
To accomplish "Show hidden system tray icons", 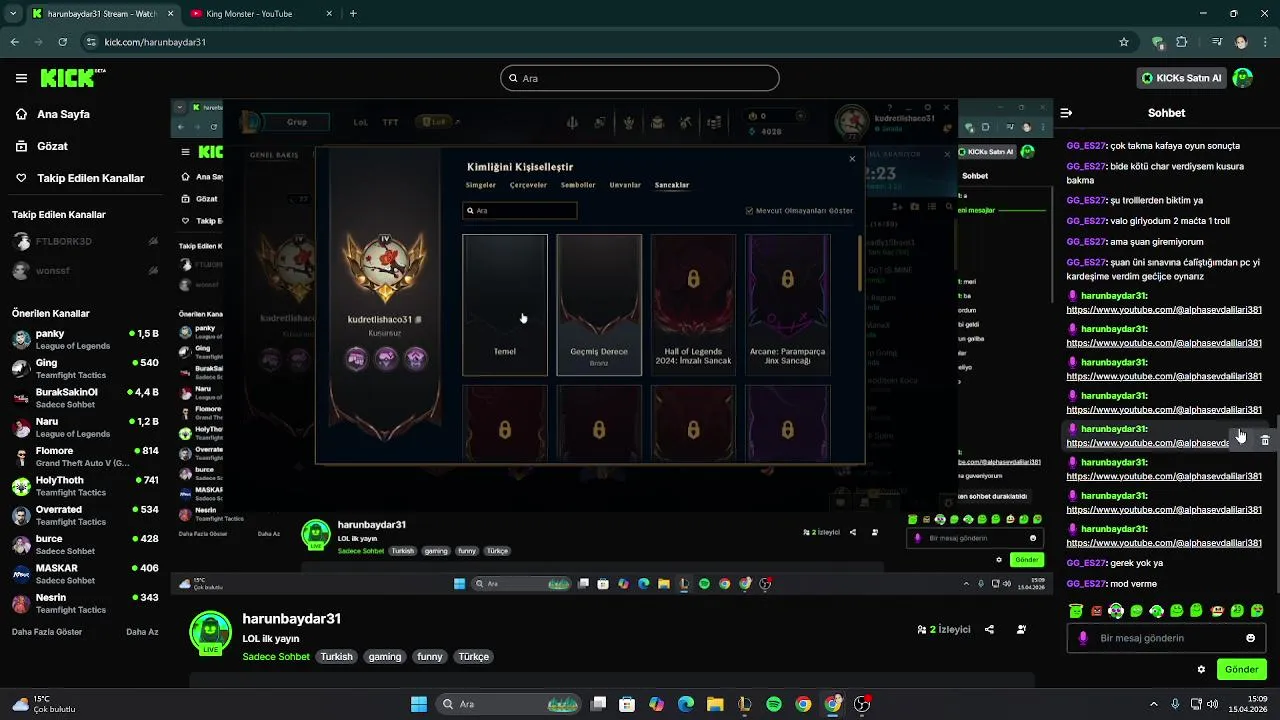I will (1153, 704).
